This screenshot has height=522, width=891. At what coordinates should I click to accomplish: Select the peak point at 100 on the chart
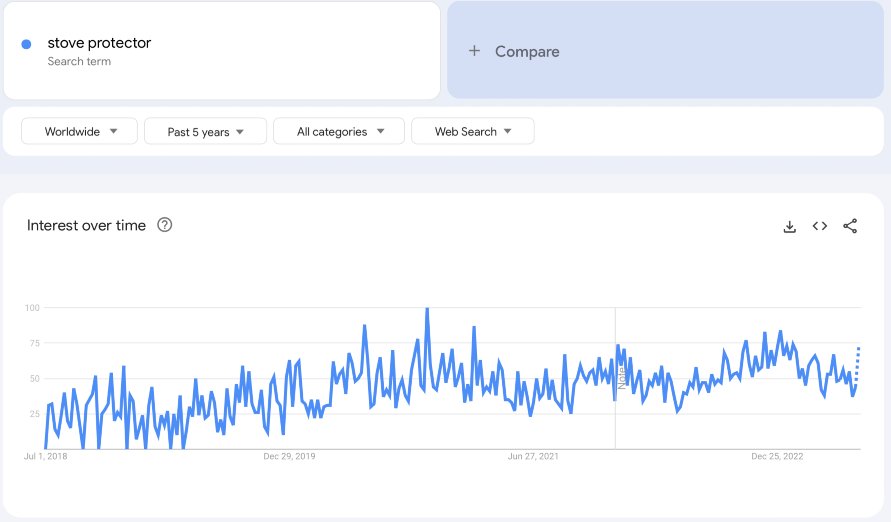427,308
